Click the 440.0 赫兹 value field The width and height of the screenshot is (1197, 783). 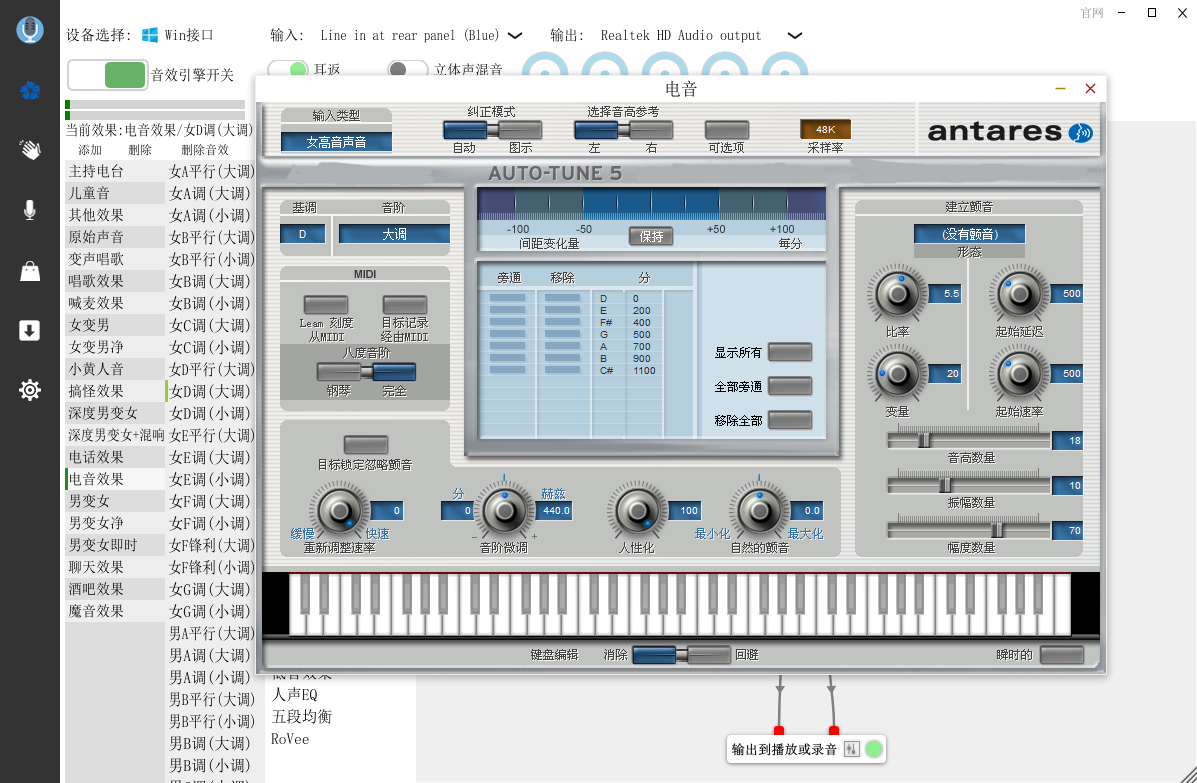tap(556, 511)
